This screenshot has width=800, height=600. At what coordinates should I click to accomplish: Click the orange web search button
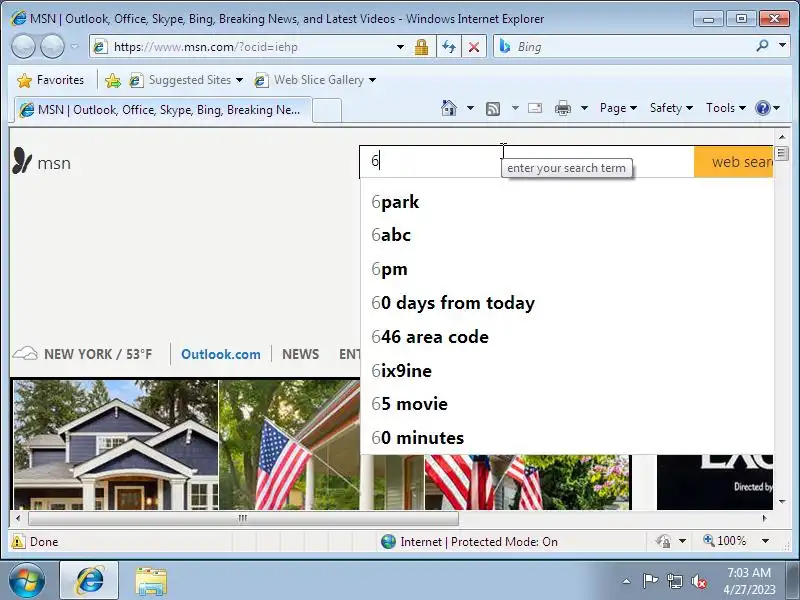(x=734, y=162)
